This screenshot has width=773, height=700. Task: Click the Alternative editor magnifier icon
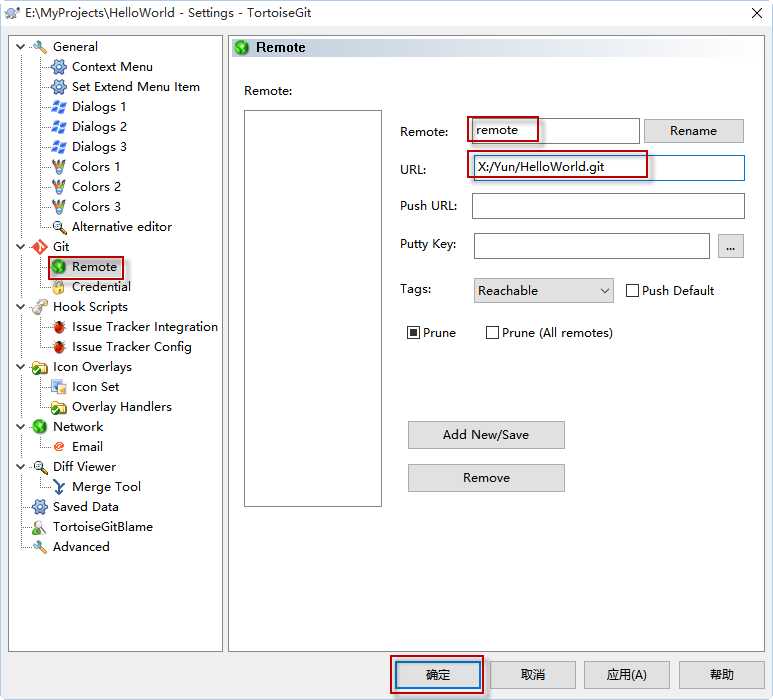[x=59, y=227]
